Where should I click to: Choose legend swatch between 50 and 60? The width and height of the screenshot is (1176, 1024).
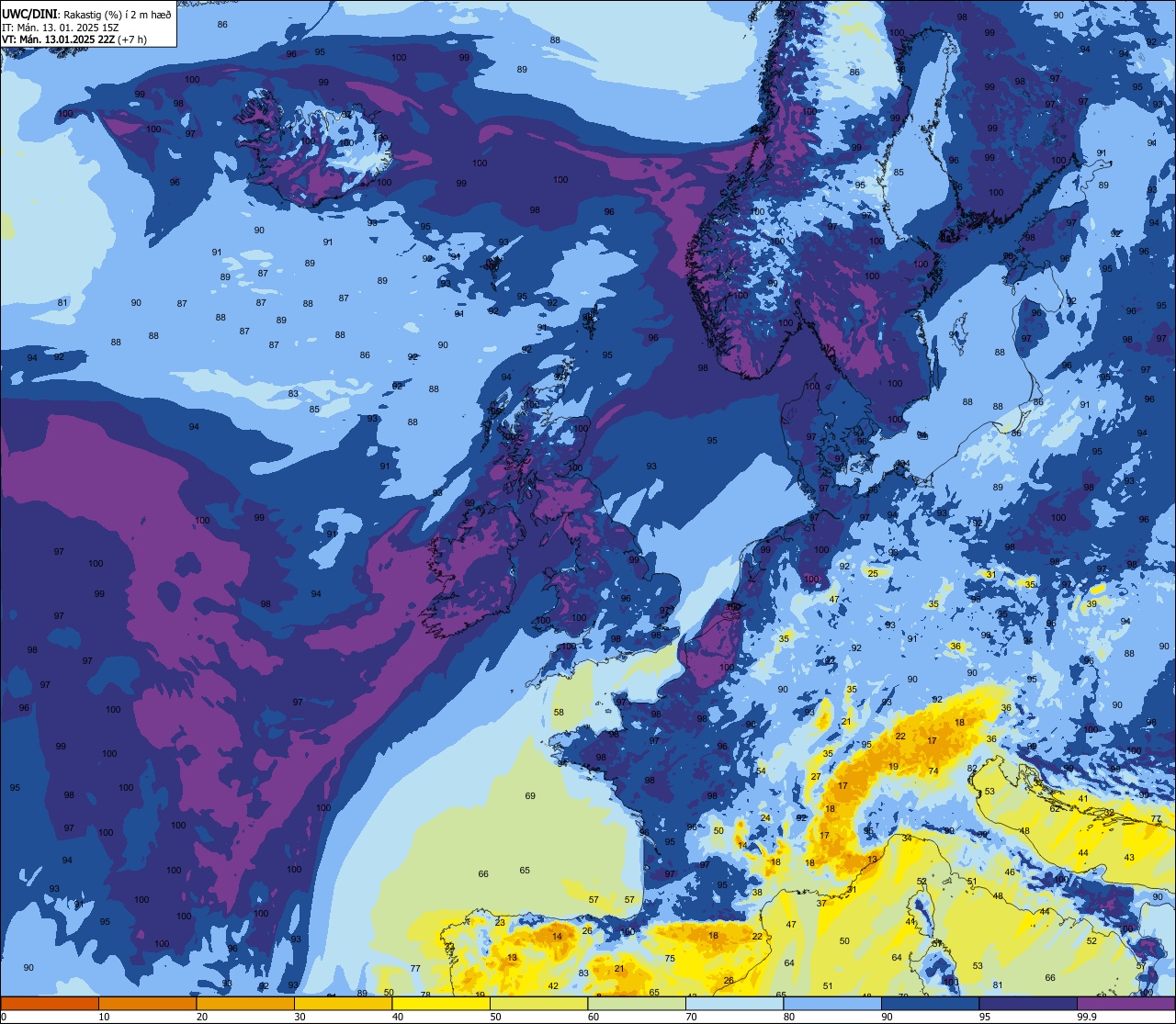(x=538, y=1003)
